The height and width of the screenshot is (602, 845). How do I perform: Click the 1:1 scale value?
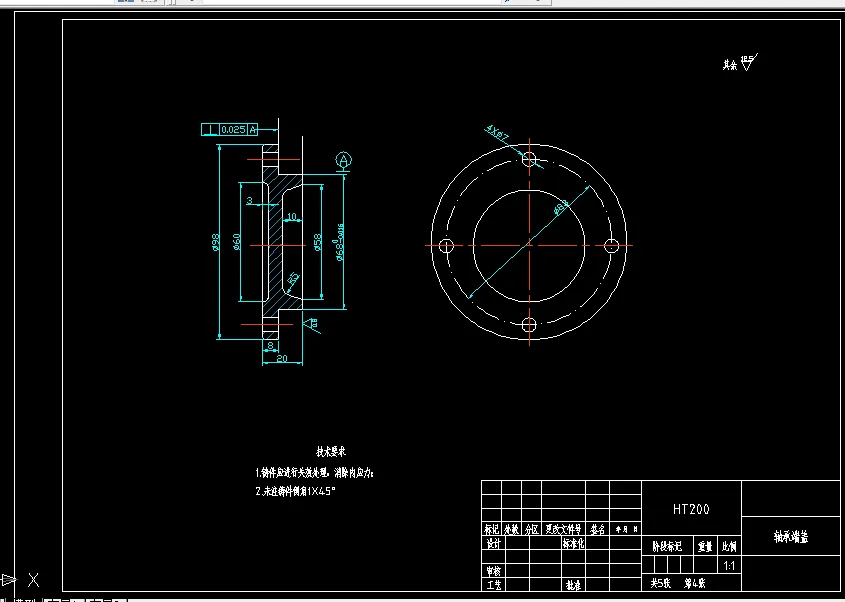[x=729, y=566]
